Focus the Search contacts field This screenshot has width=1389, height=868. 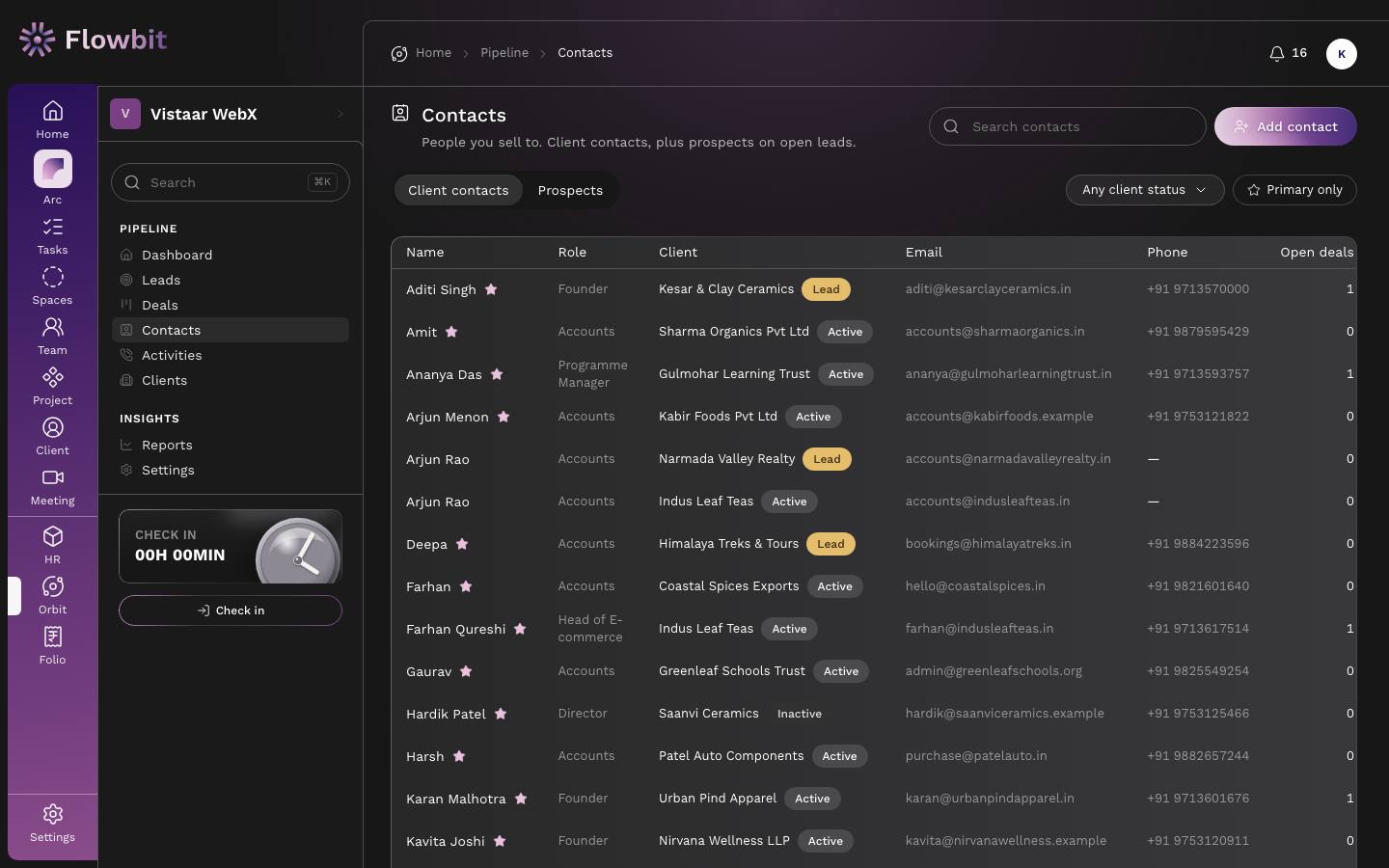pyautogui.click(x=1068, y=126)
